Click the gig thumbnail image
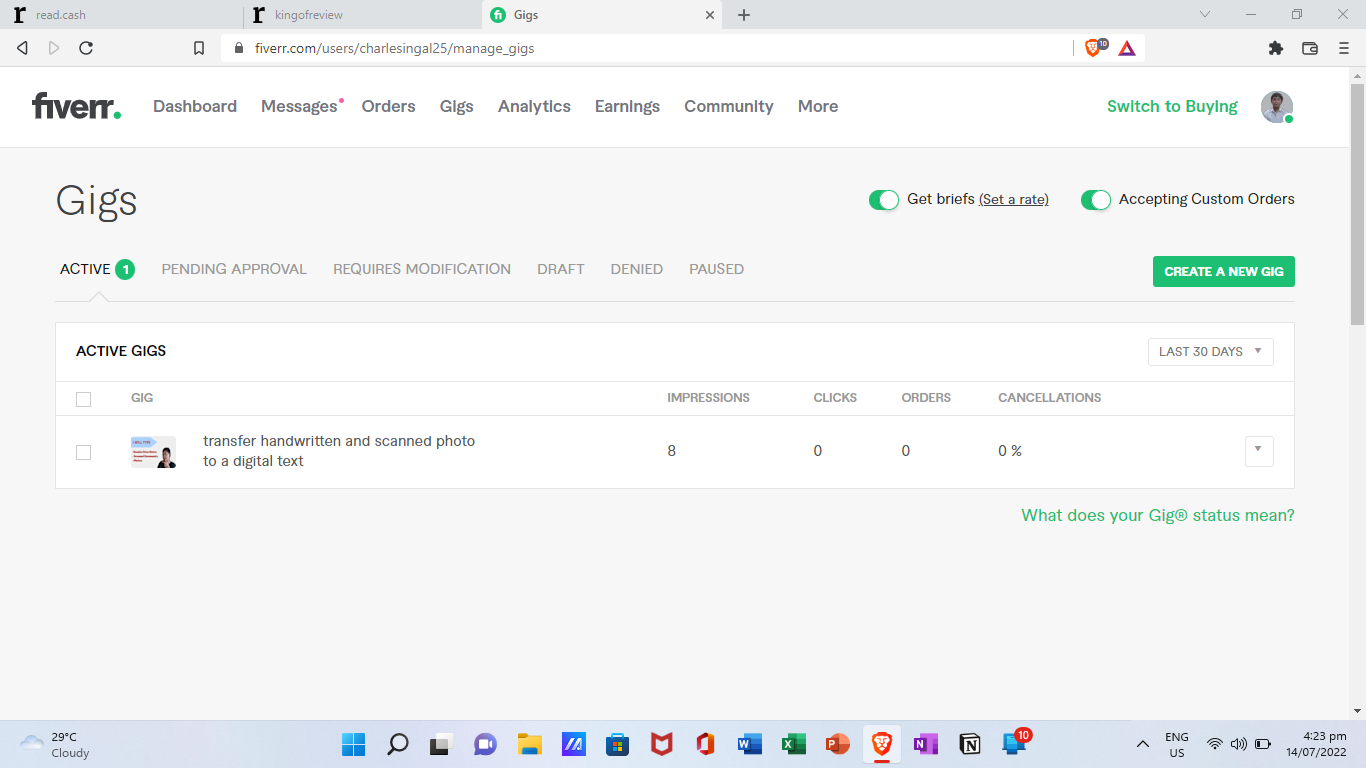This screenshot has height=768, width=1366. [x=153, y=452]
